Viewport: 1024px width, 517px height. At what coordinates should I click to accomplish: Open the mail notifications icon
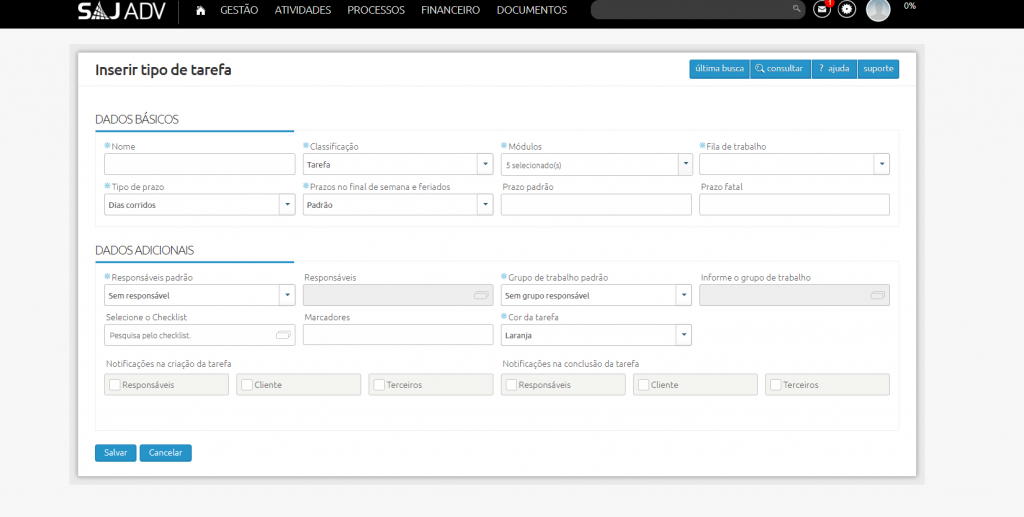[822, 9]
